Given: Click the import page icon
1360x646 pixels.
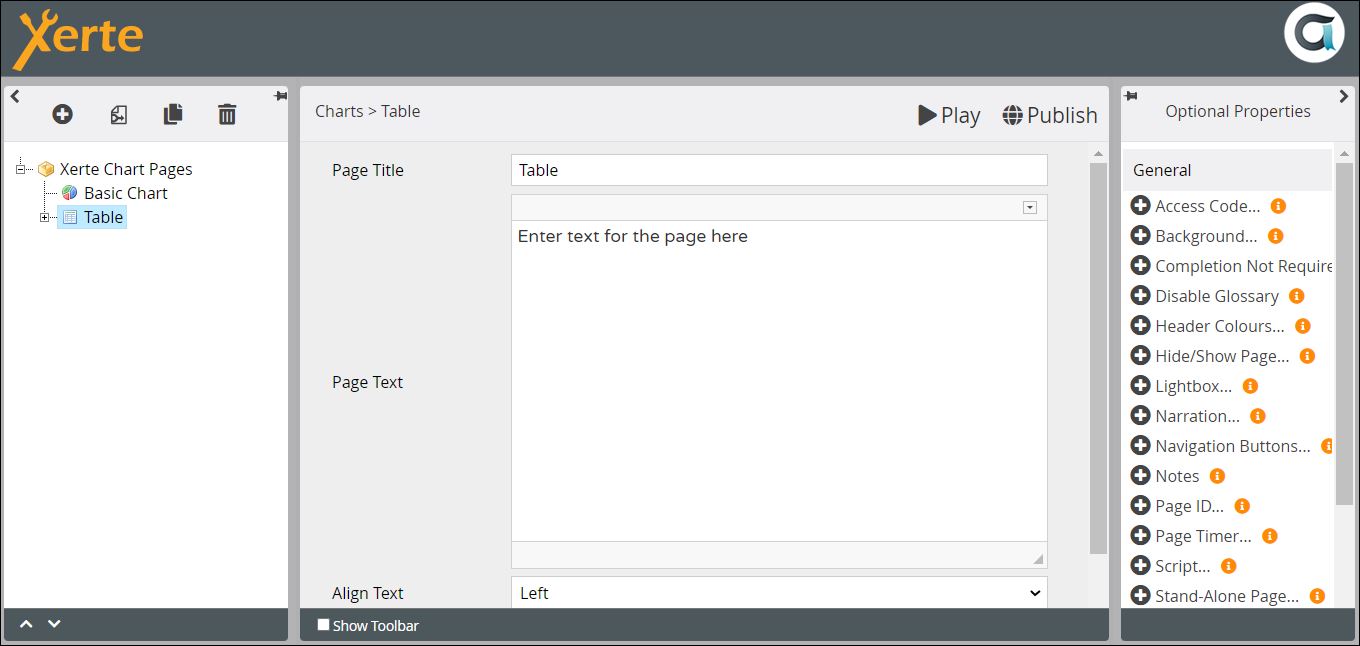Looking at the screenshot, I should point(118,114).
